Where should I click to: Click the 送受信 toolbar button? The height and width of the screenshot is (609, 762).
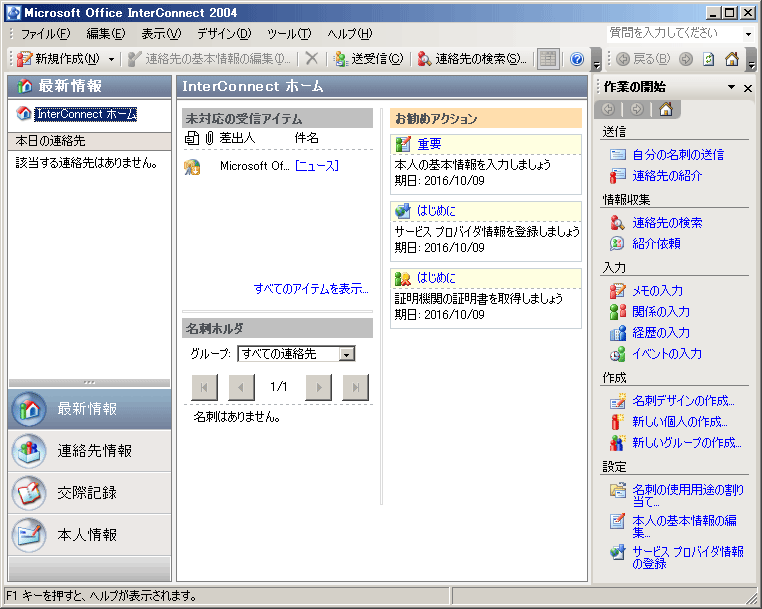pos(369,59)
